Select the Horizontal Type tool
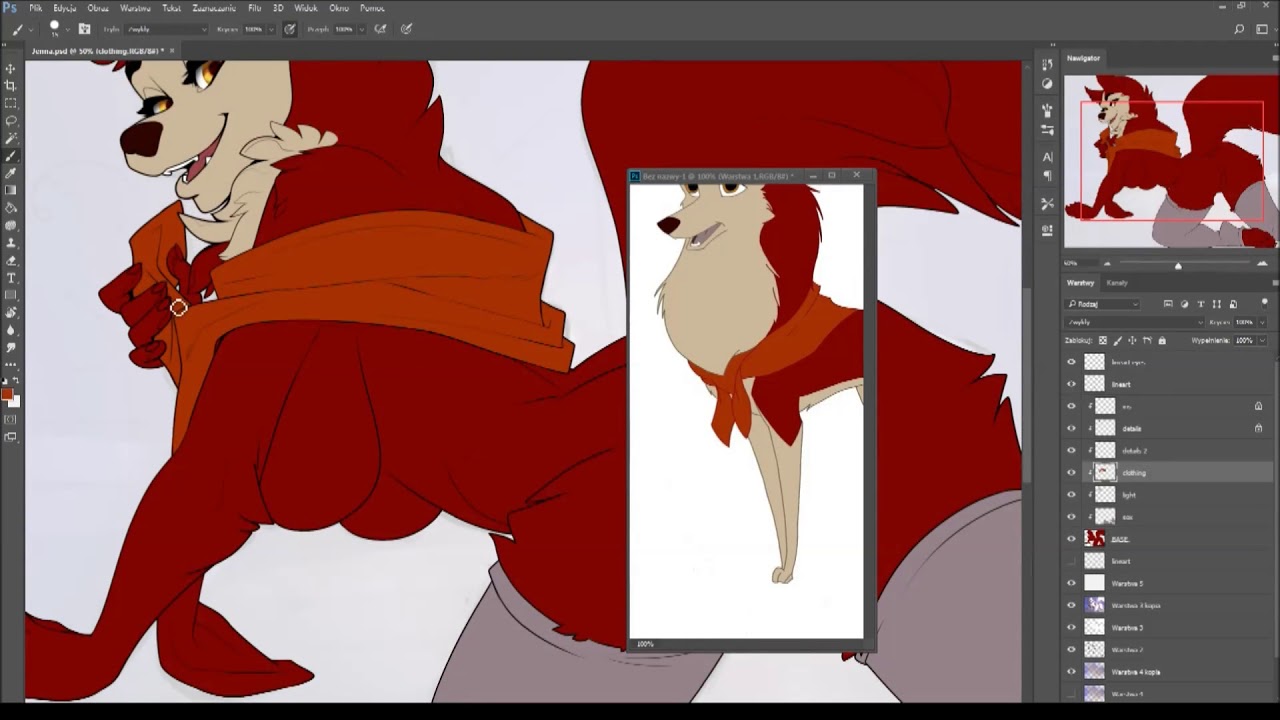The image size is (1280, 720). (11, 278)
